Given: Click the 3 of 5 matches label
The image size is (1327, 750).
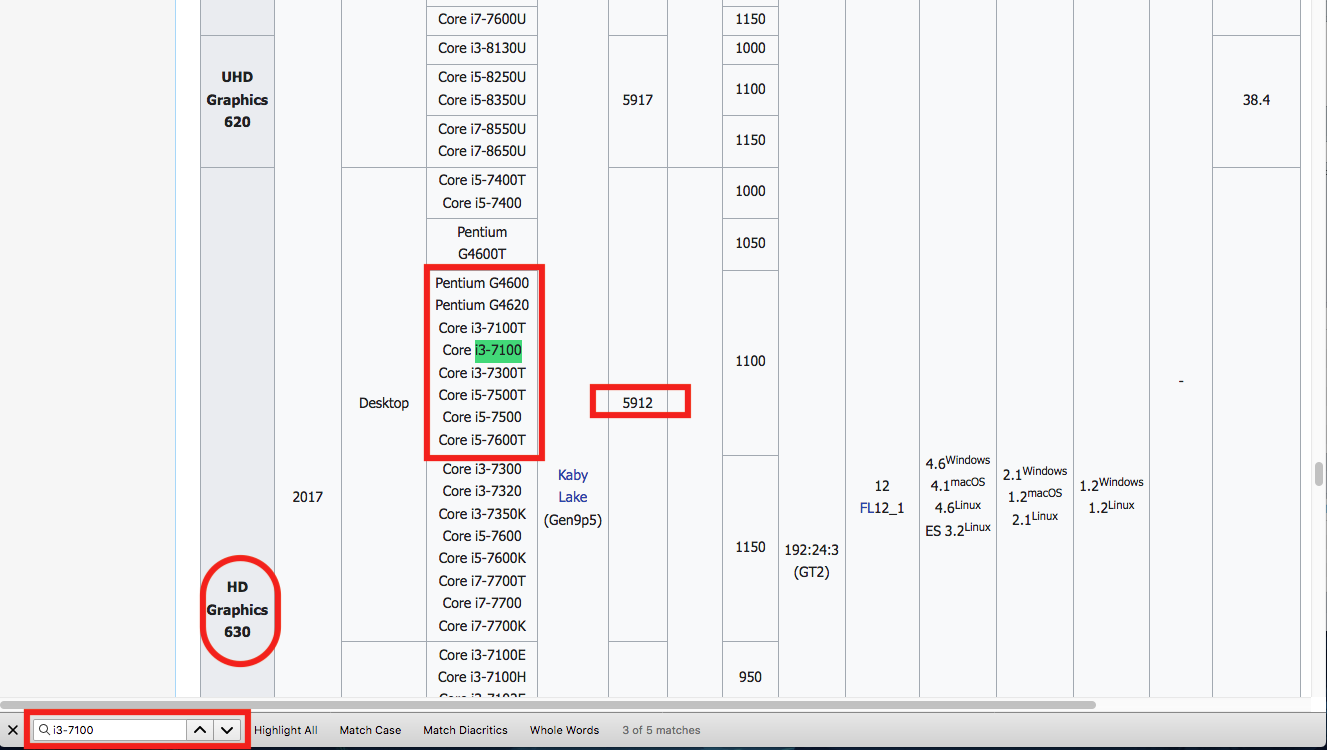Looking at the screenshot, I should click(661, 730).
